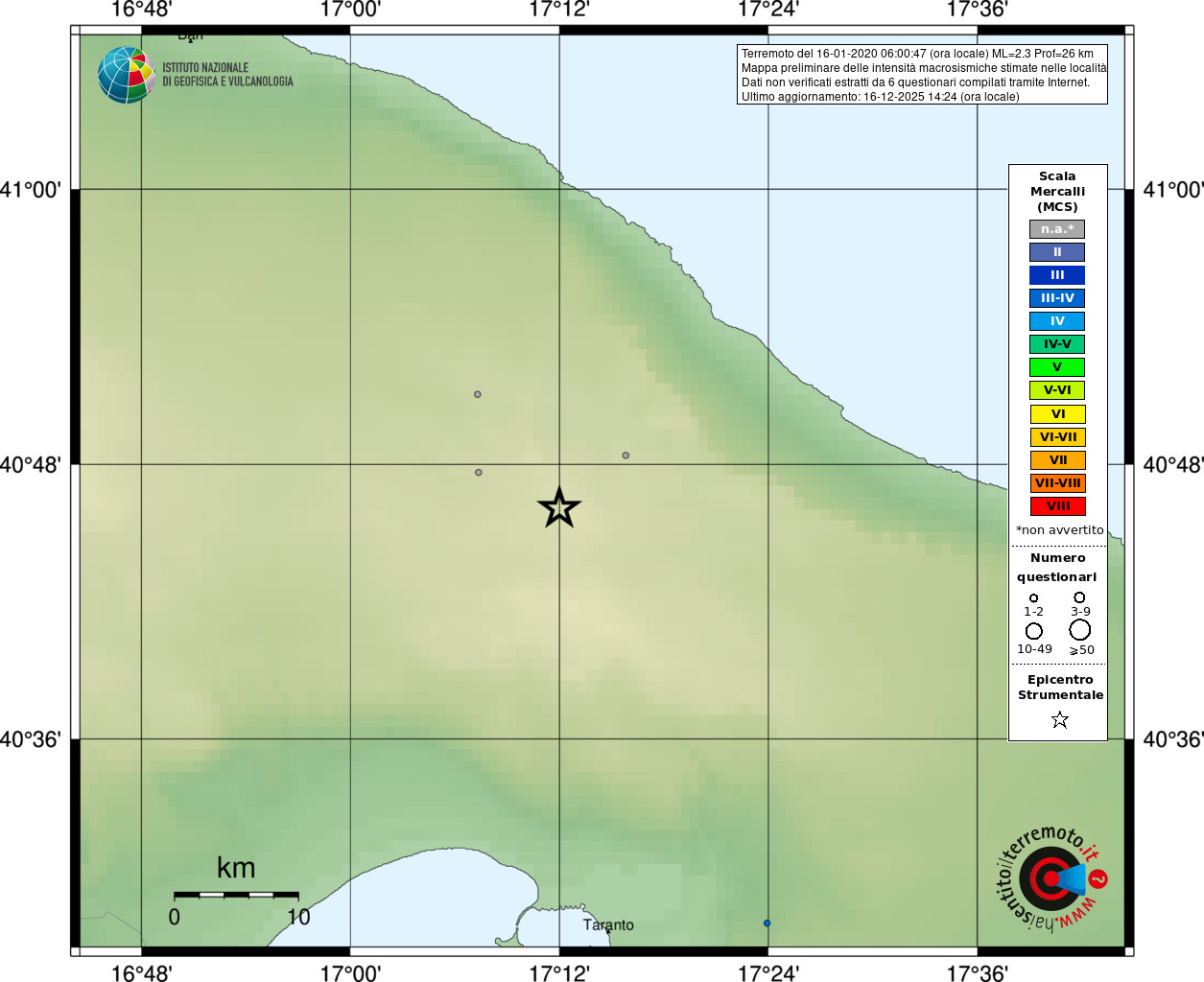This screenshot has width=1204, height=982.
Task: Click the km scale bar
Action: tap(236, 895)
